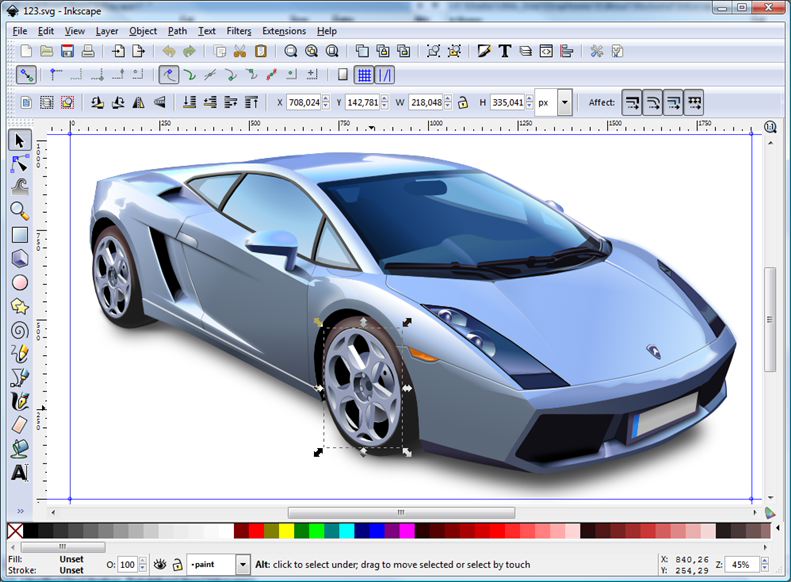Viewport: 791px width, 582px height.
Task: Toggle layer visibility eye icon
Action: click(160, 564)
